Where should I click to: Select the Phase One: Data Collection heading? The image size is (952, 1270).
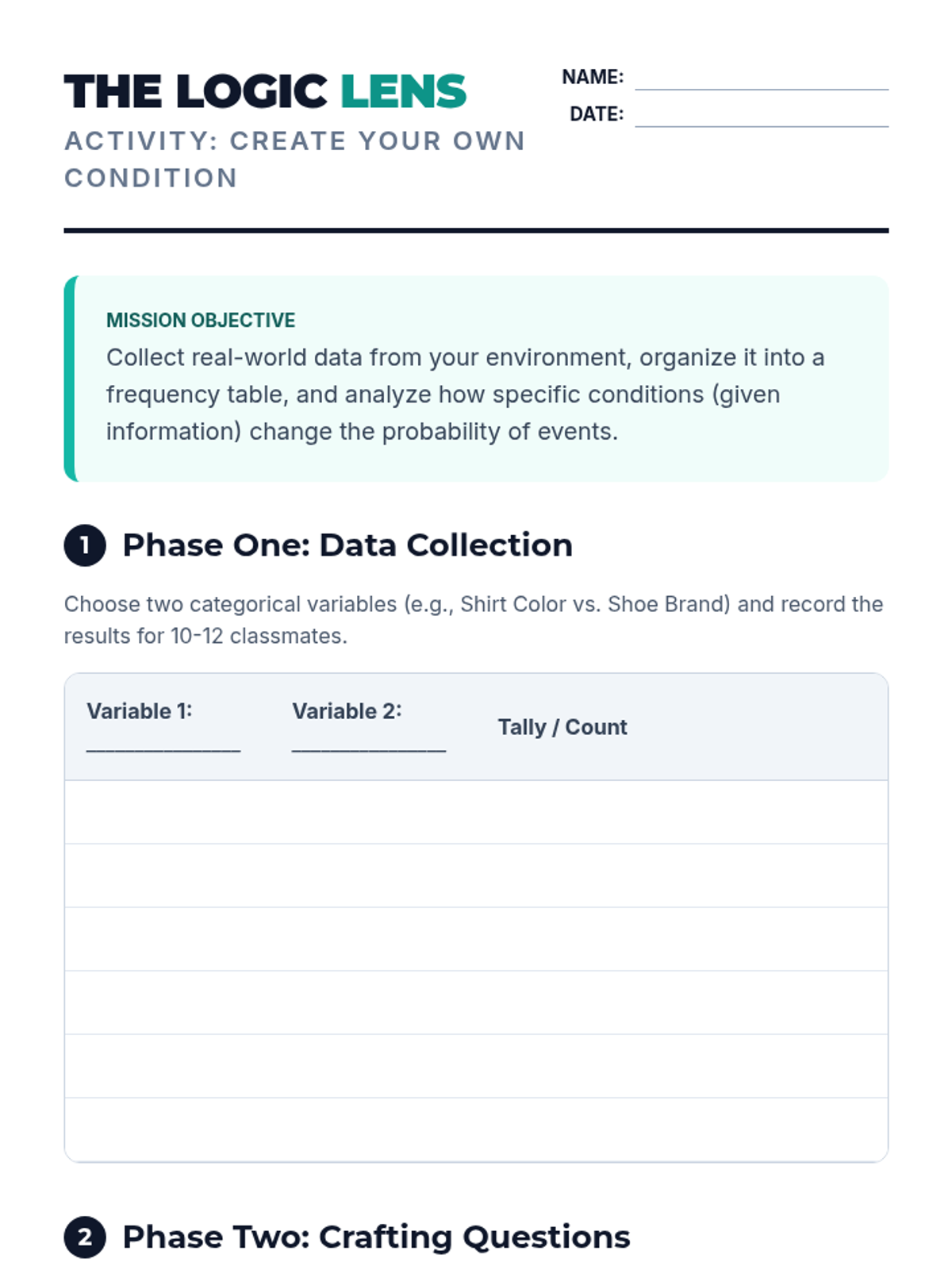pyautogui.click(x=347, y=545)
